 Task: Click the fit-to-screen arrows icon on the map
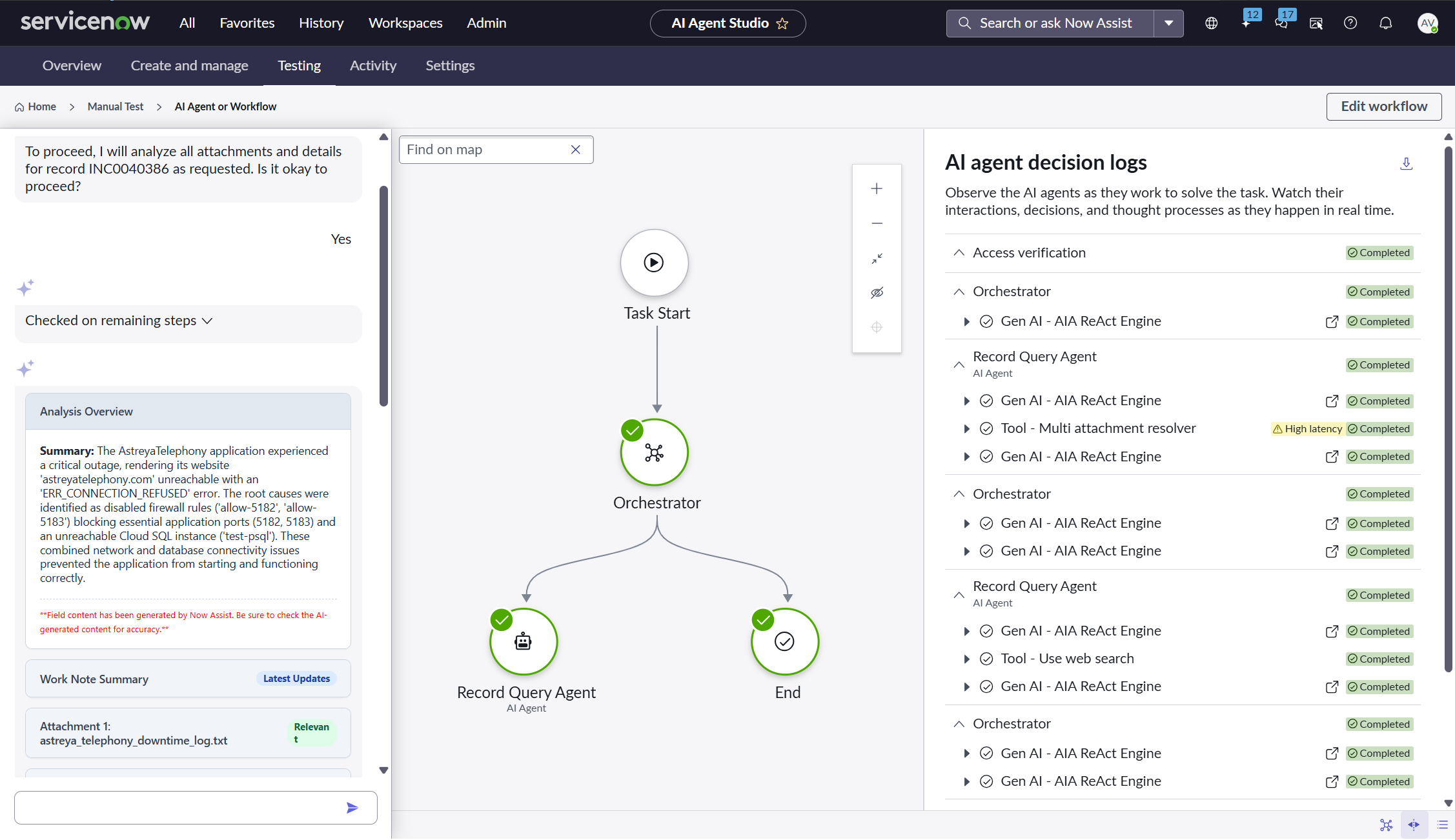click(x=877, y=258)
